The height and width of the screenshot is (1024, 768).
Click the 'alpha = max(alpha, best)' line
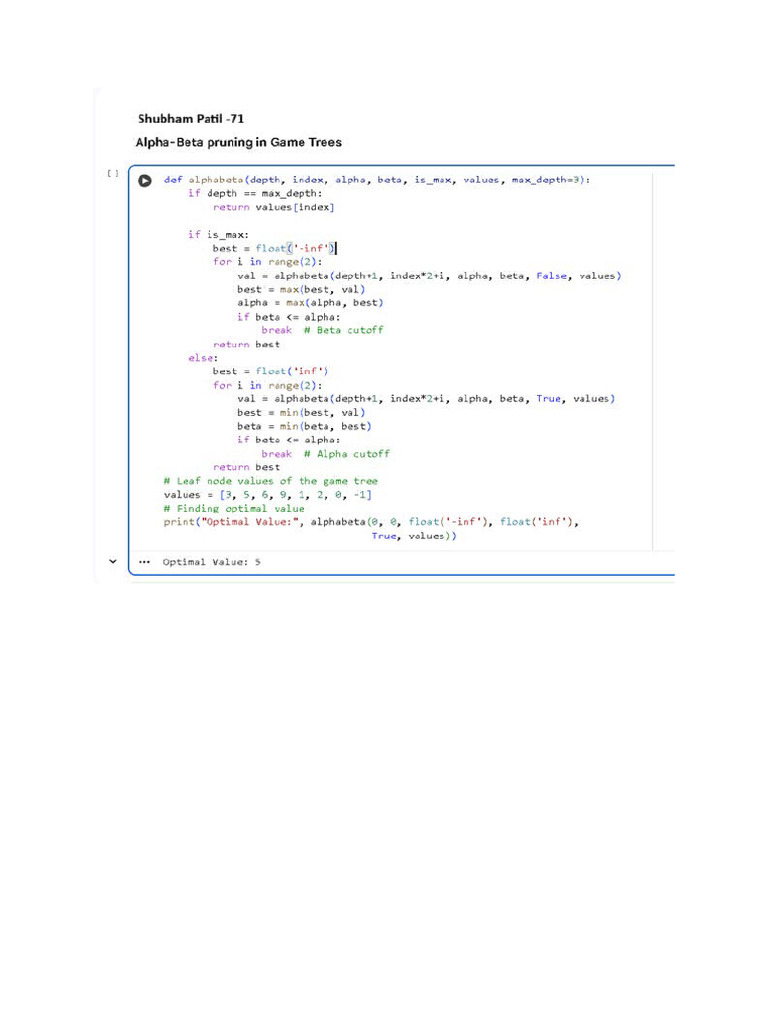click(x=310, y=303)
